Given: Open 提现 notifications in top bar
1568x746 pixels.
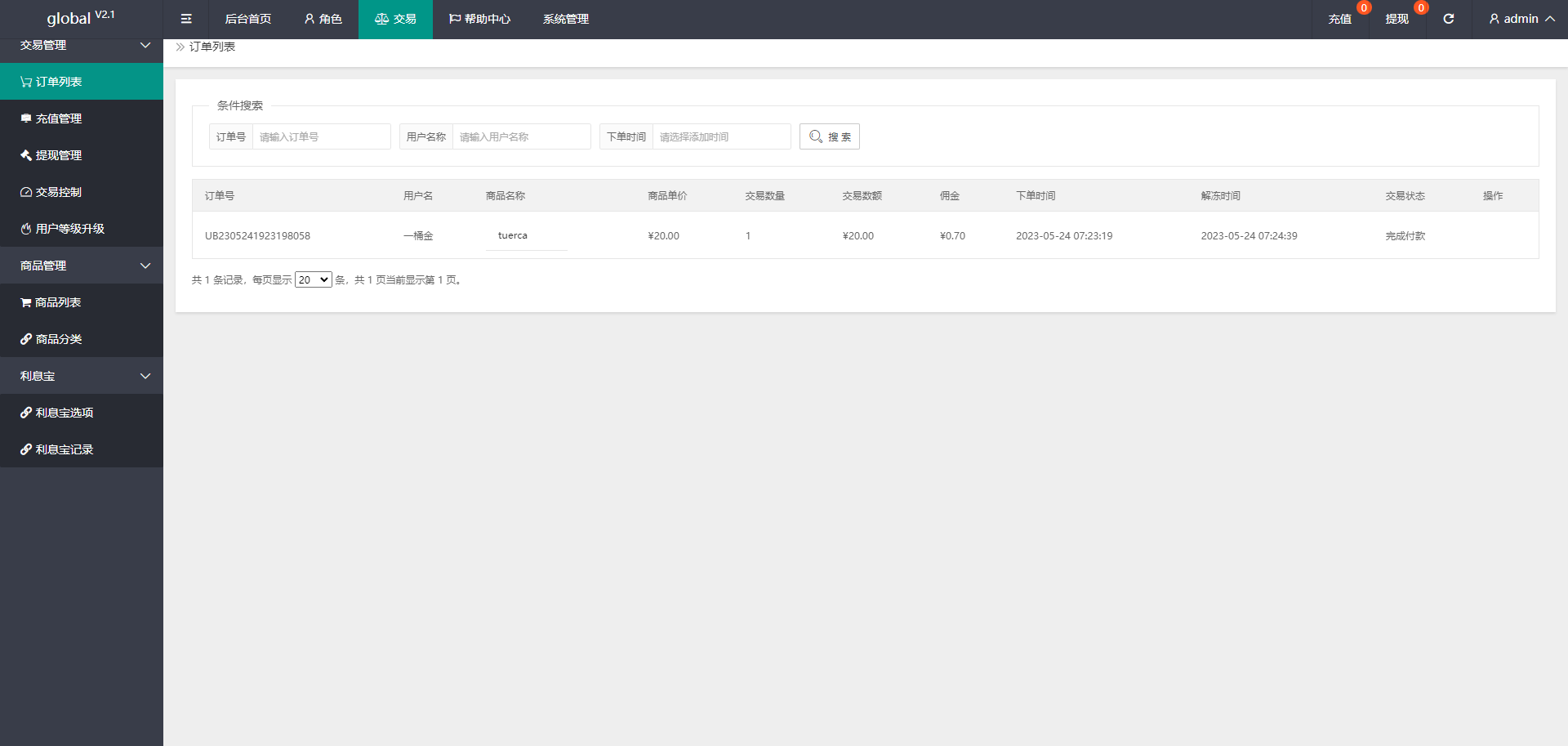Looking at the screenshot, I should pos(1396,19).
